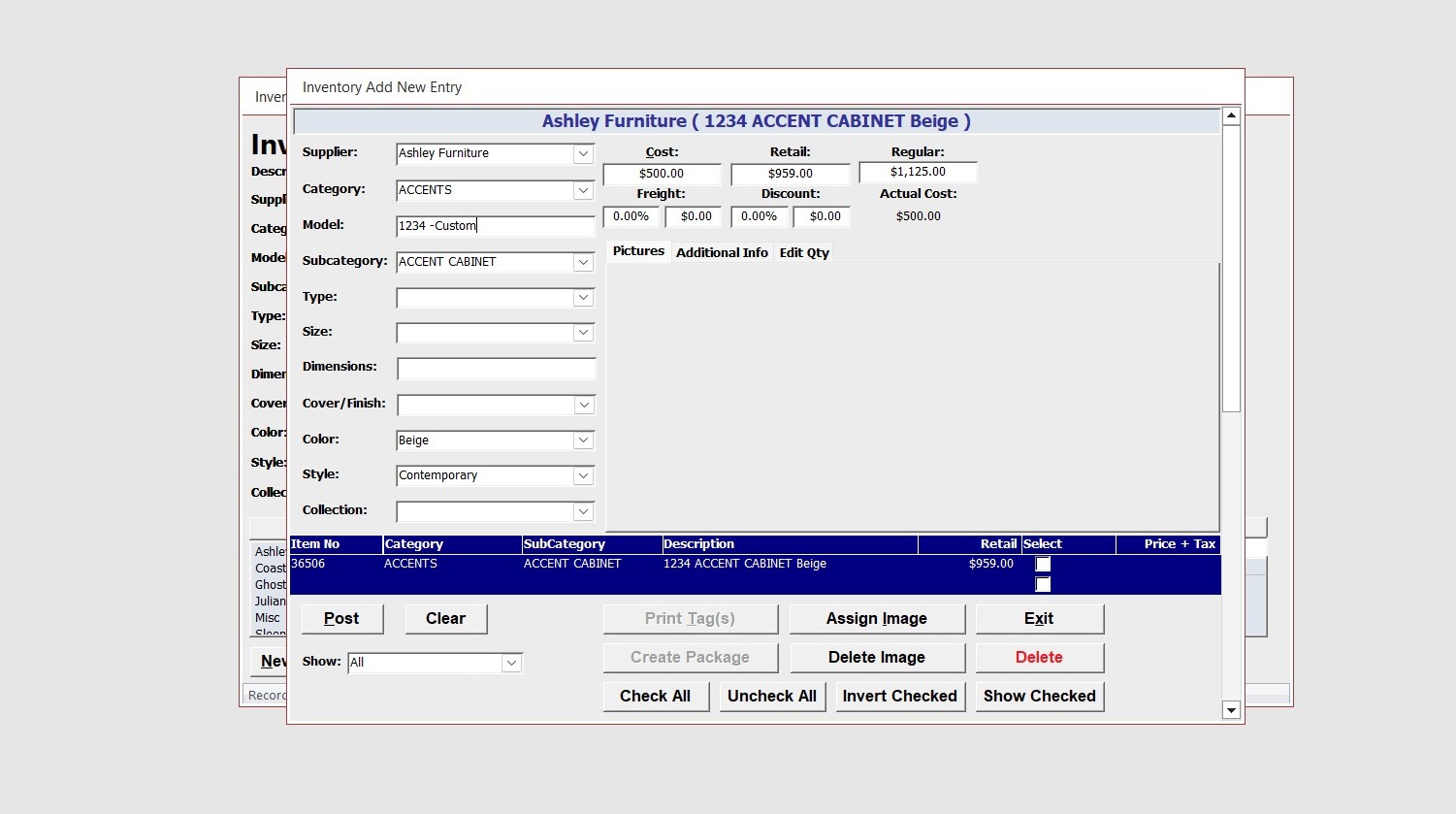Click the Description column header

point(790,544)
